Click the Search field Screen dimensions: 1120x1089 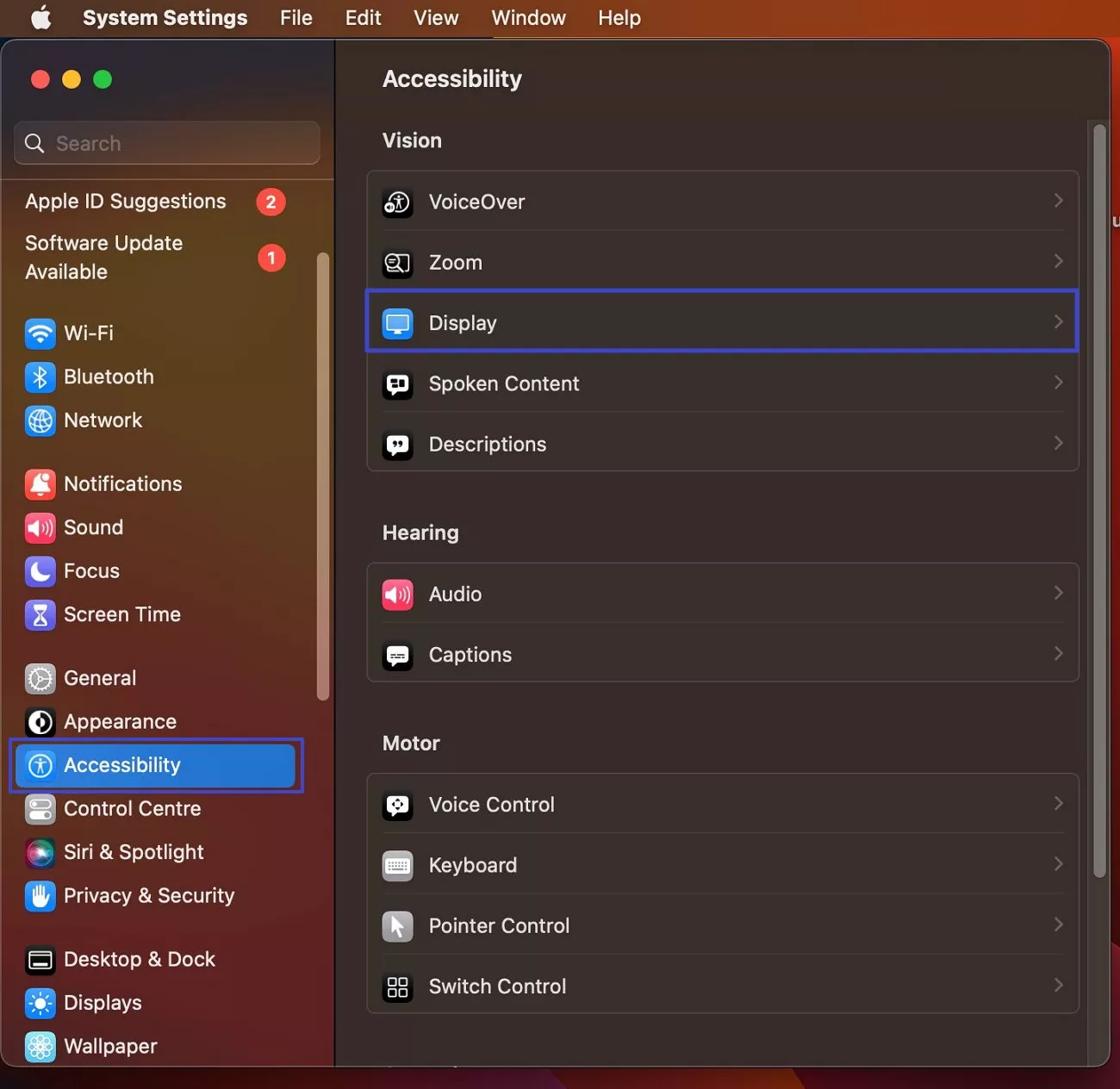pyautogui.click(x=166, y=143)
